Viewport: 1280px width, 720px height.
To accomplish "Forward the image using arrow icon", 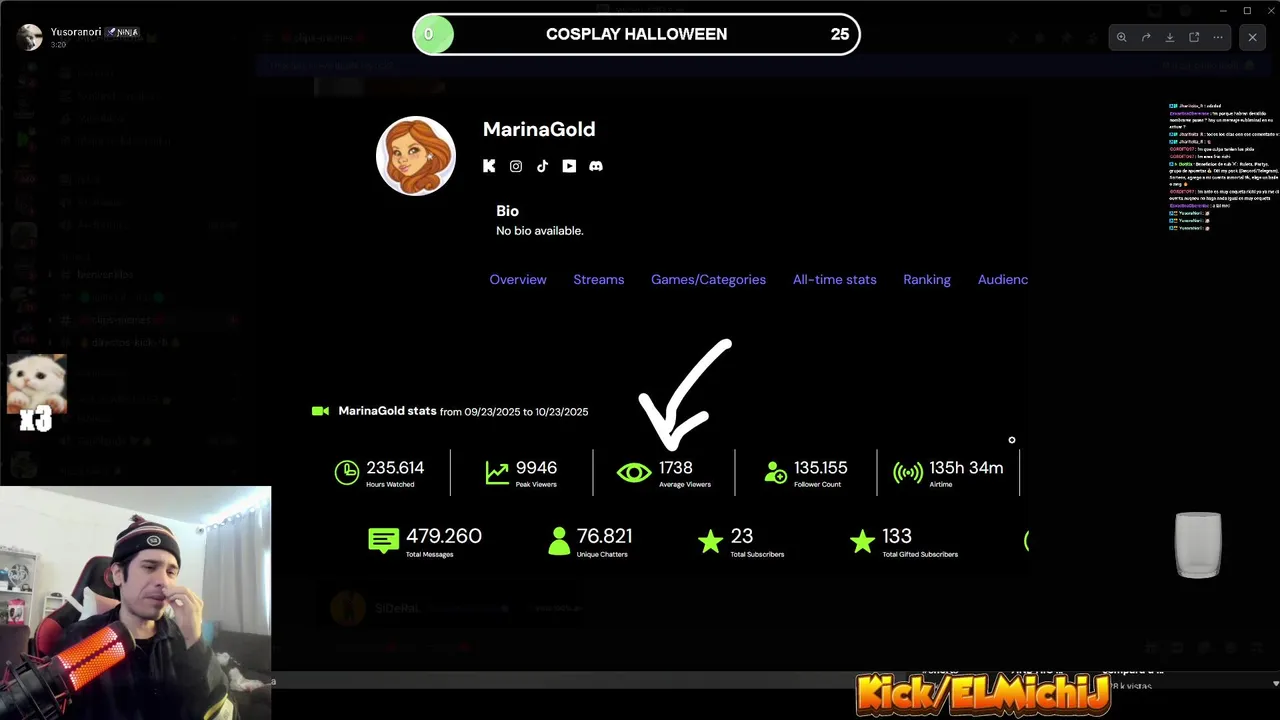I will tap(1146, 37).
